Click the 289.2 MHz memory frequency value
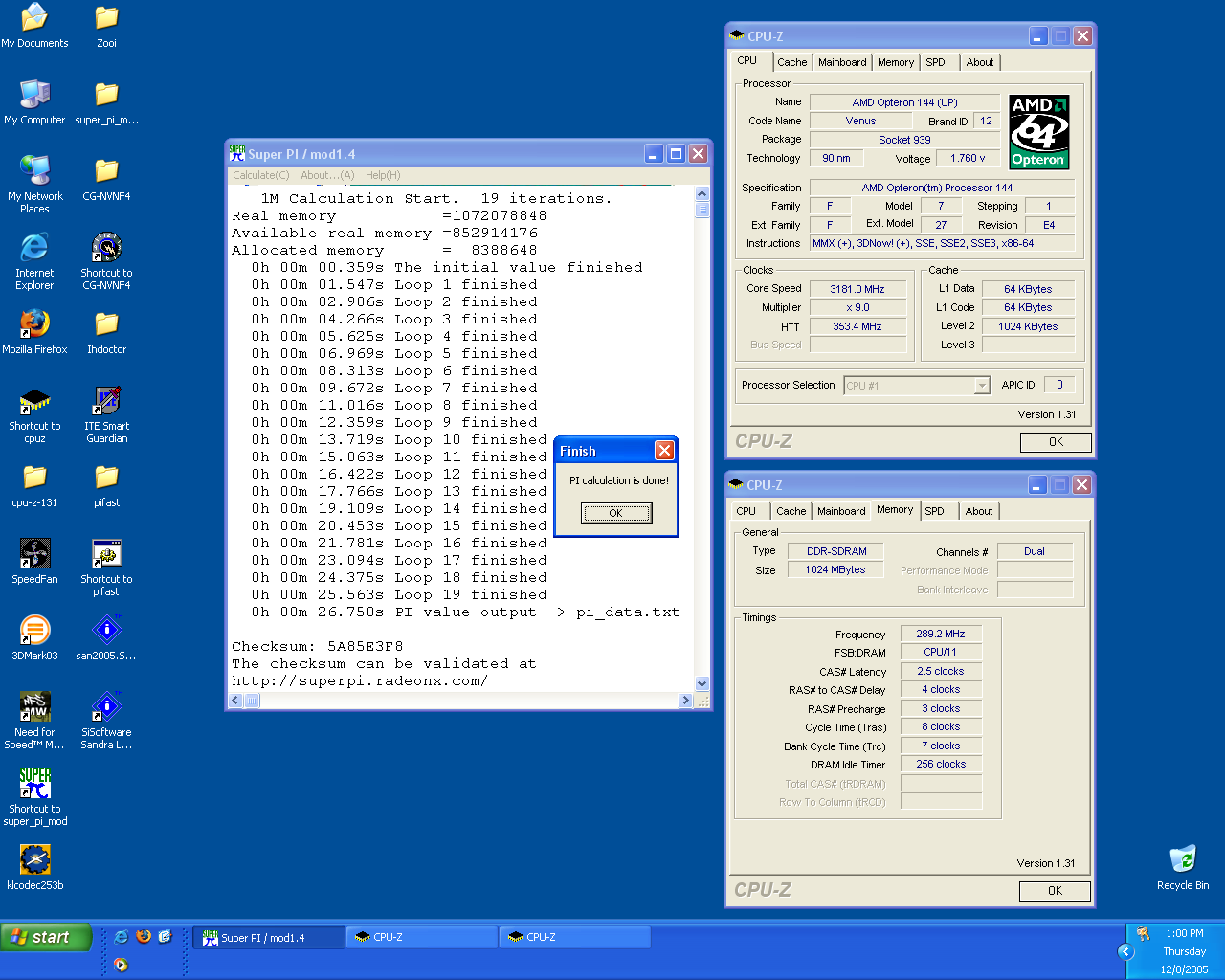Image resolution: width=1225 pixels, height=980 pixels. pyautogui.click(x=941, y=634)
